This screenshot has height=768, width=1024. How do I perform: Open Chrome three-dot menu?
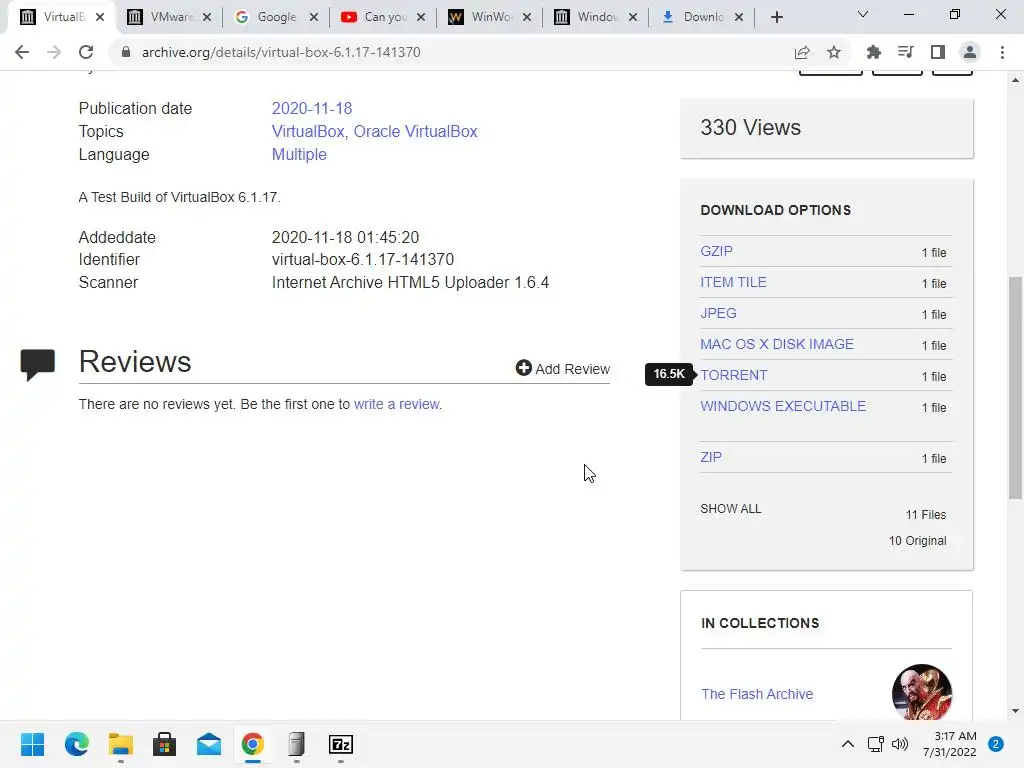point(1002,52)
